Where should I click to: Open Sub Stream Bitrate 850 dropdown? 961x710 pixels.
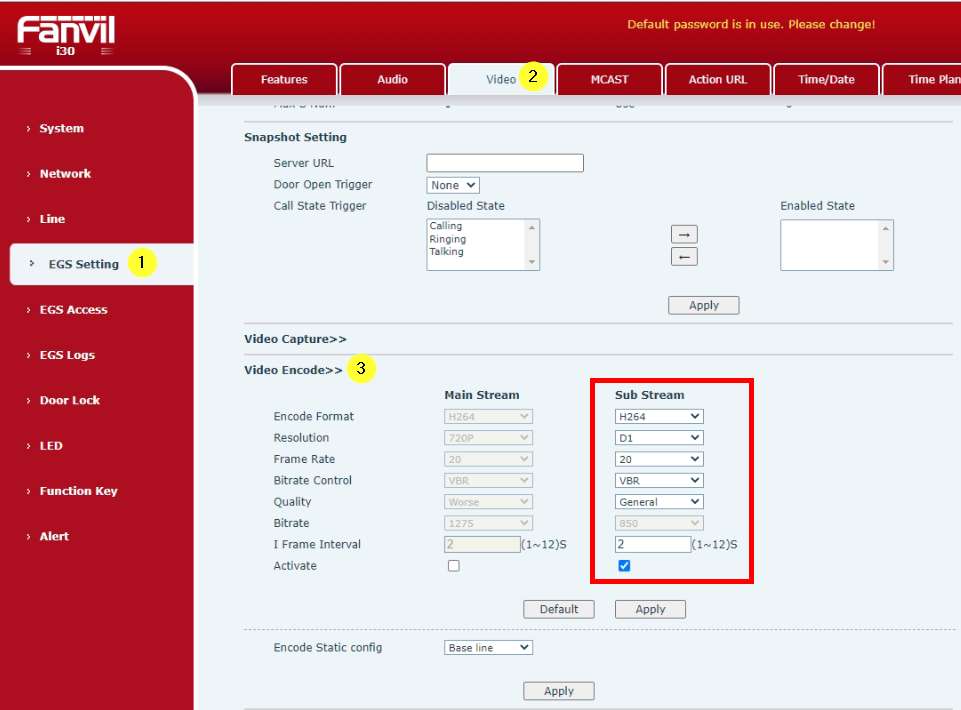659,523
